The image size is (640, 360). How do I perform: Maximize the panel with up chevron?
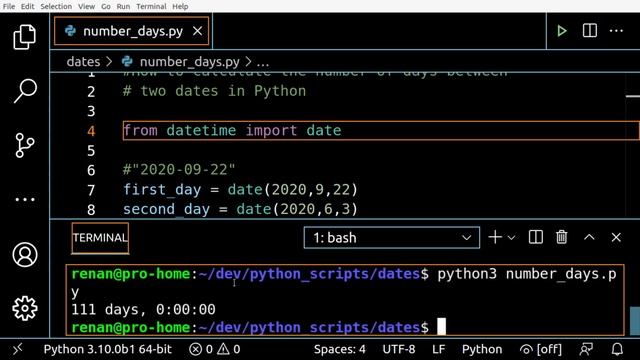589,237
